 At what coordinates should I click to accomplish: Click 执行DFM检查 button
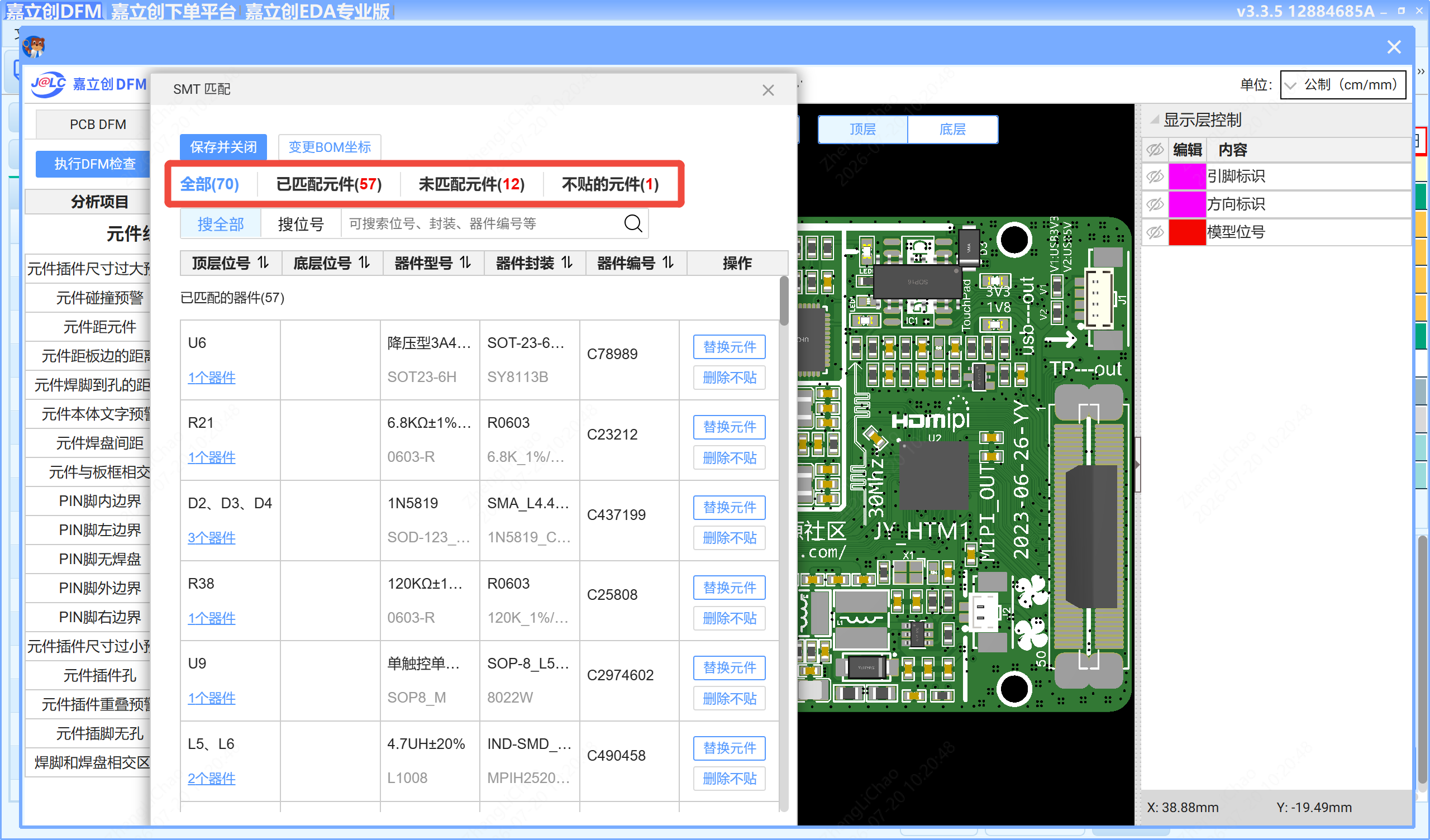click(94, 164)
